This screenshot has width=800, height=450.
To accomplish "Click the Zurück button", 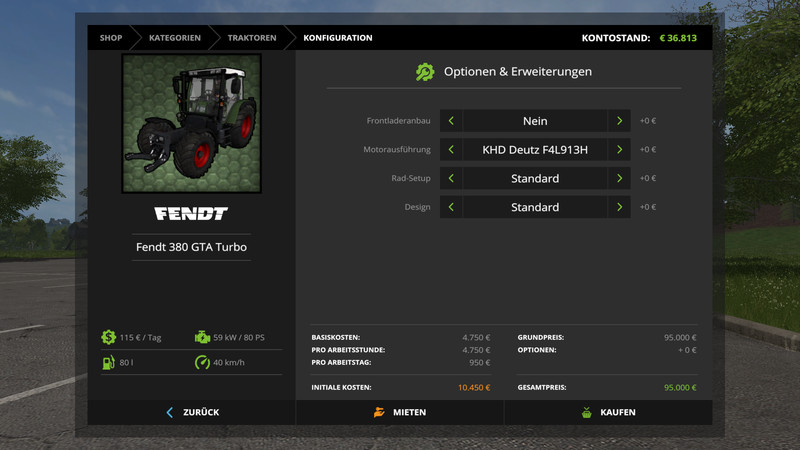I will click(x=192, y=412).
